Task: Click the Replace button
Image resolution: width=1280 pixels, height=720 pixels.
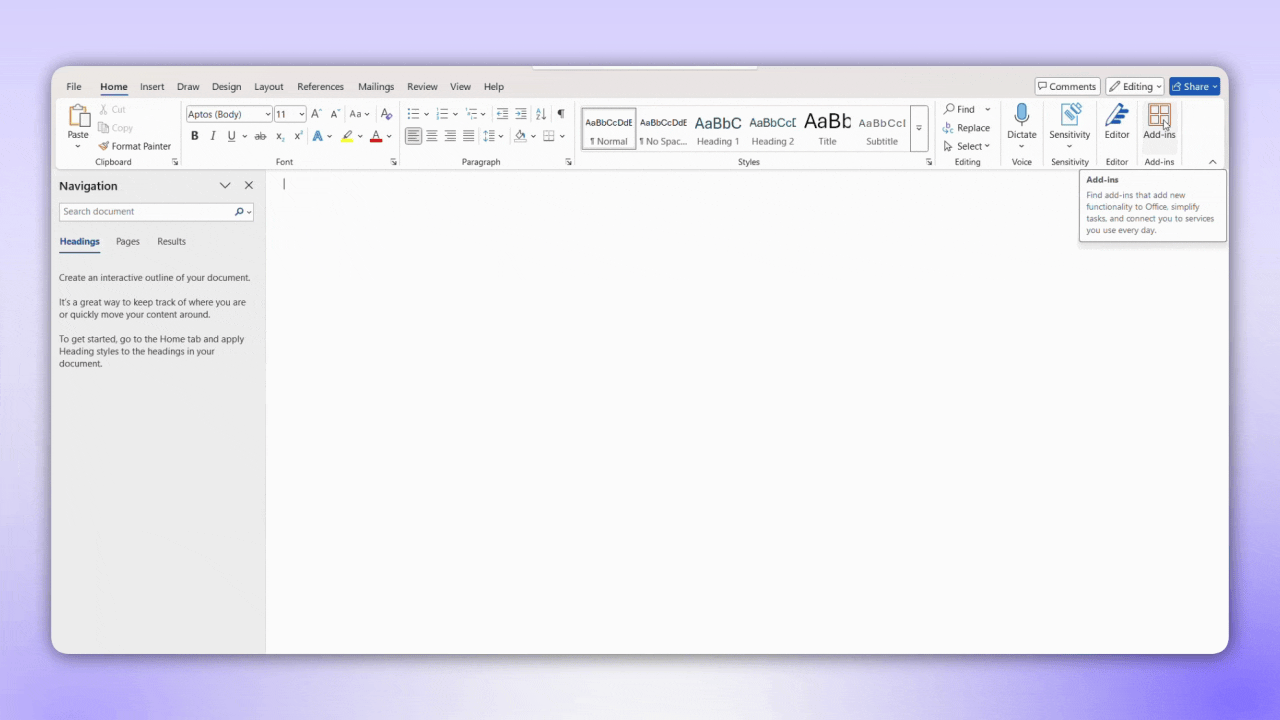Action: (x=966, y=128)
